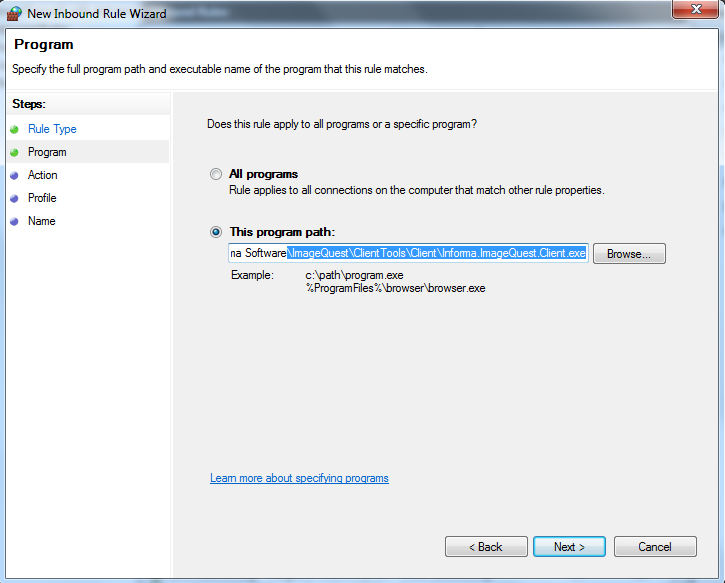The width and height of the screenshot is (725, 583).
Task: Cancel the New Inbound Rule Wizard
Action: click(x=655, y=547)
